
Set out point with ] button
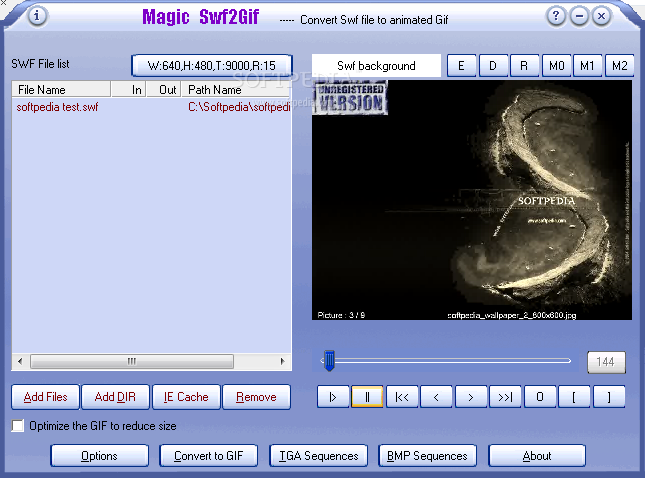(x=609, y=397)
